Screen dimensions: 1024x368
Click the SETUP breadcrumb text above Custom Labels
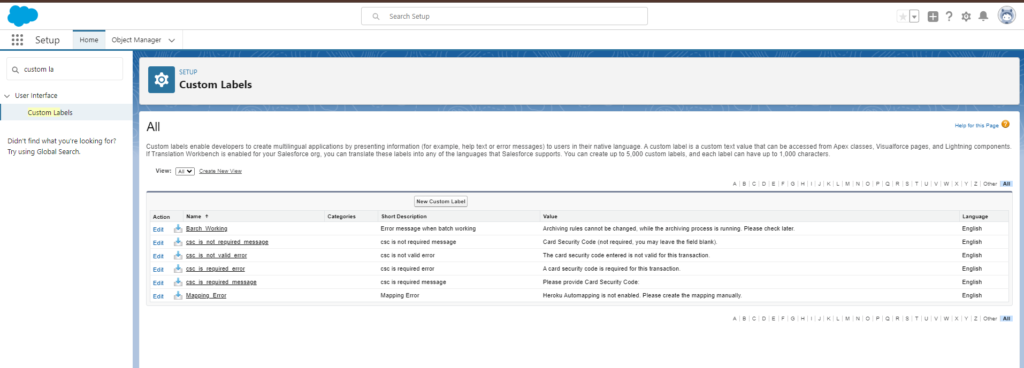[188, 72]
